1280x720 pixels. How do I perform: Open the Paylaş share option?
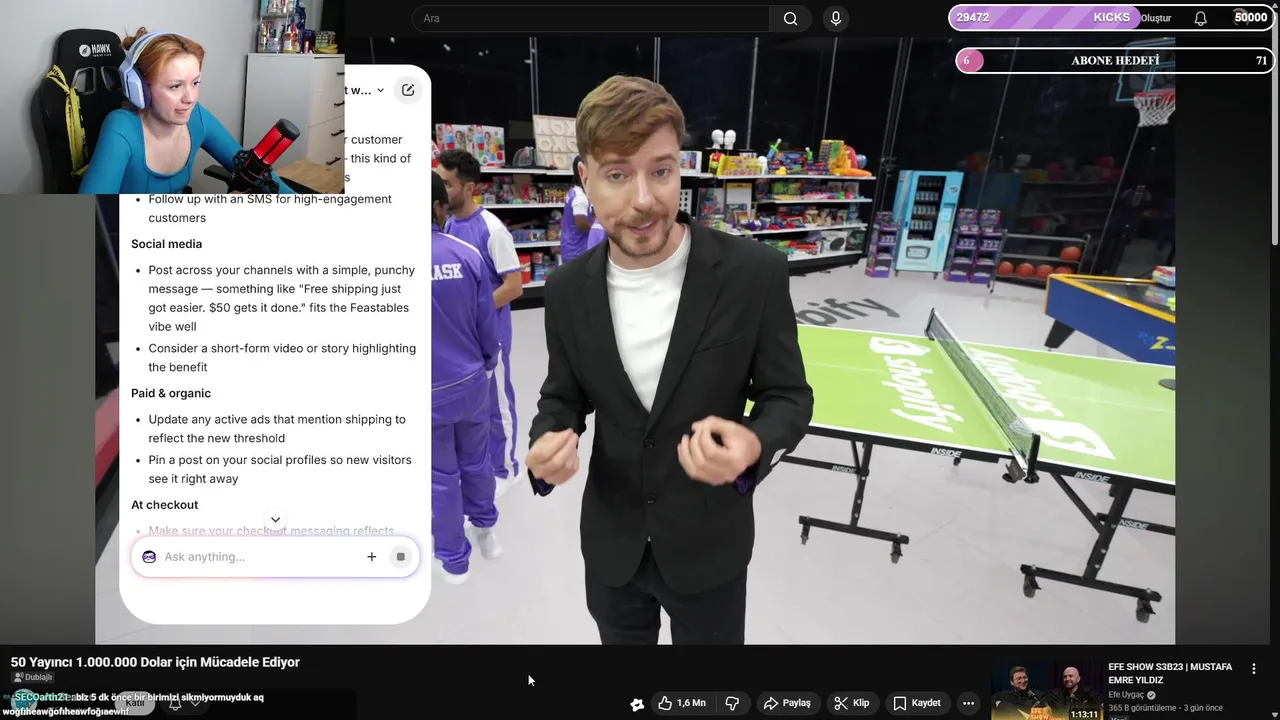786,703
